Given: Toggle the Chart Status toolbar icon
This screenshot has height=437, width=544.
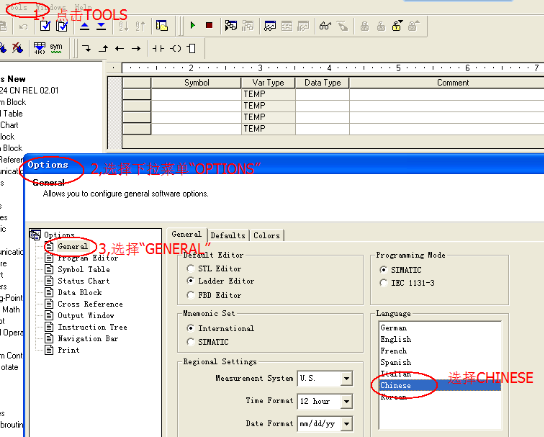Looking at the screenshot, I should (270, 26).
